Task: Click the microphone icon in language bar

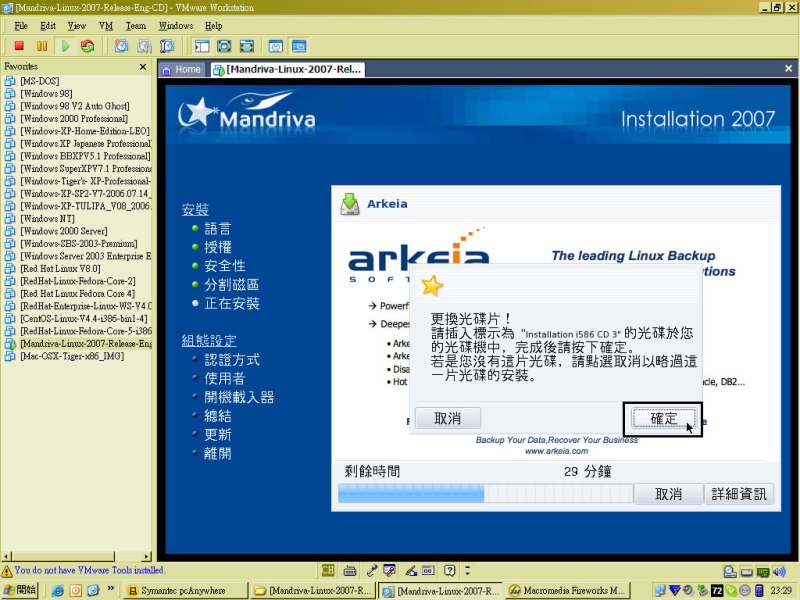Action: [x=371, y=570]
